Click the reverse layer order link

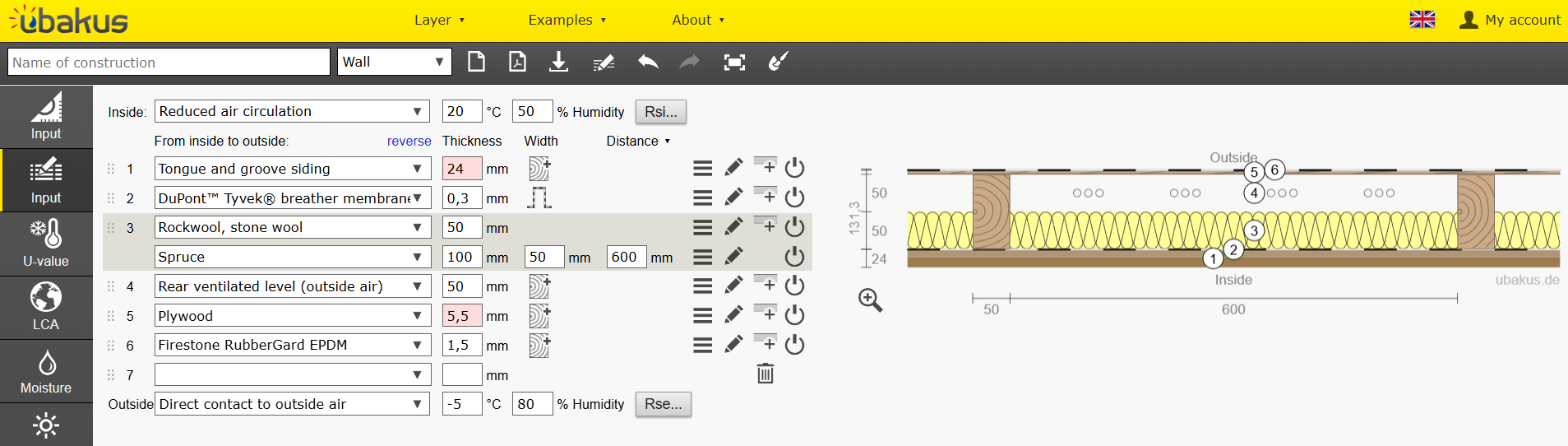pos(409,141)
